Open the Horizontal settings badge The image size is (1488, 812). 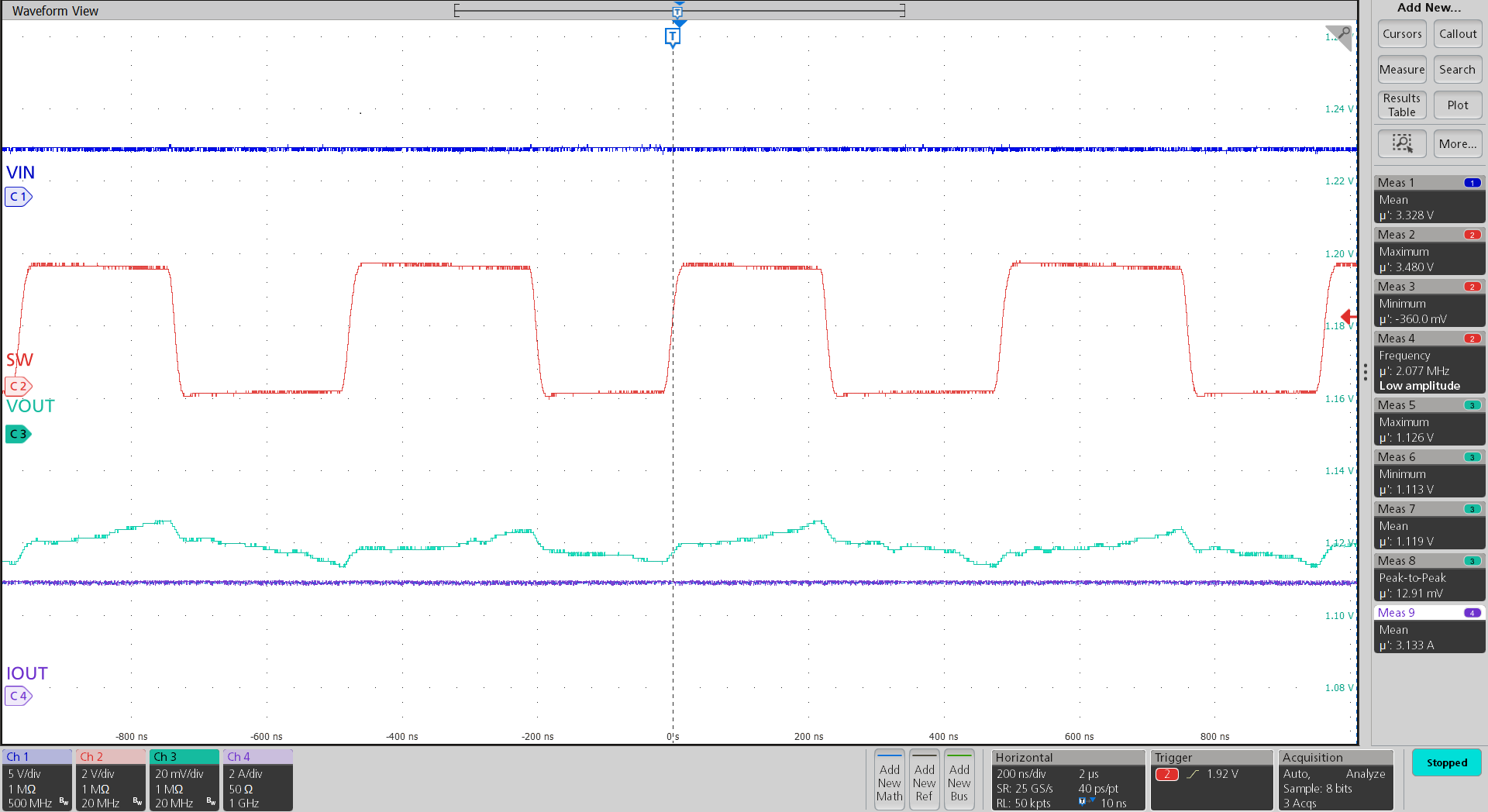click(x=1069, y=780)
